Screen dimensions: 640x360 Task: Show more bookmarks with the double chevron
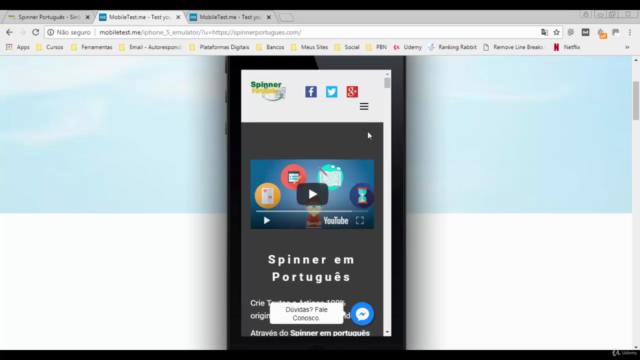(x=627, y=47)
